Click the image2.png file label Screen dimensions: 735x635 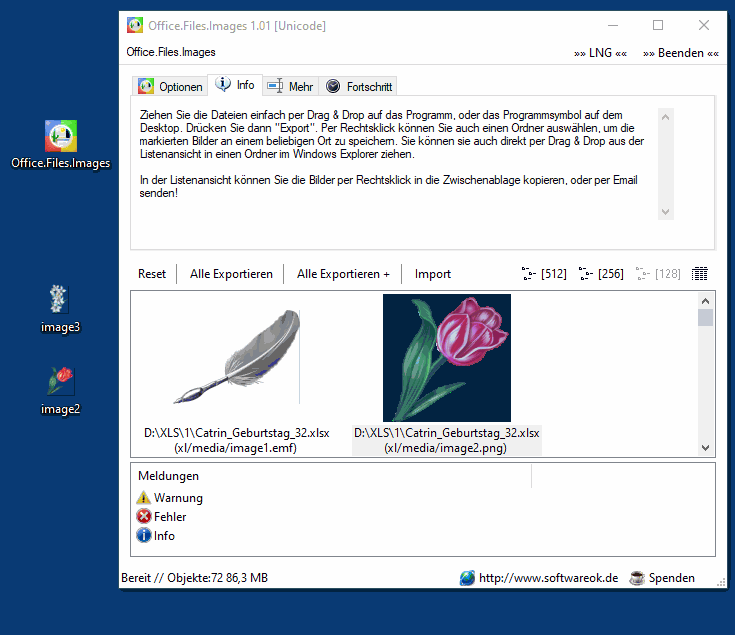pos(447,440)
